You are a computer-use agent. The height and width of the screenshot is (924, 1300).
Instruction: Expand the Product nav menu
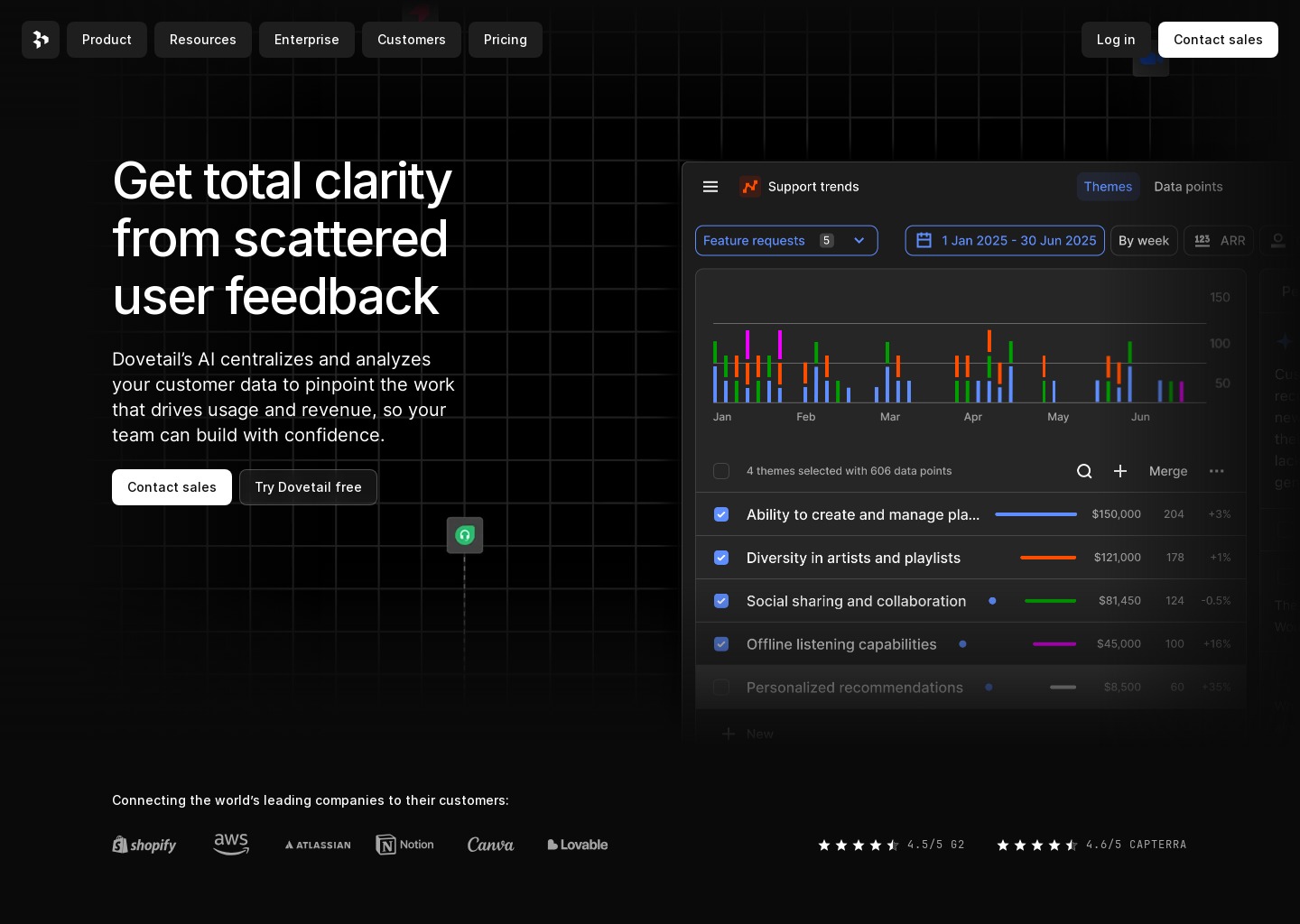point(107,40)
